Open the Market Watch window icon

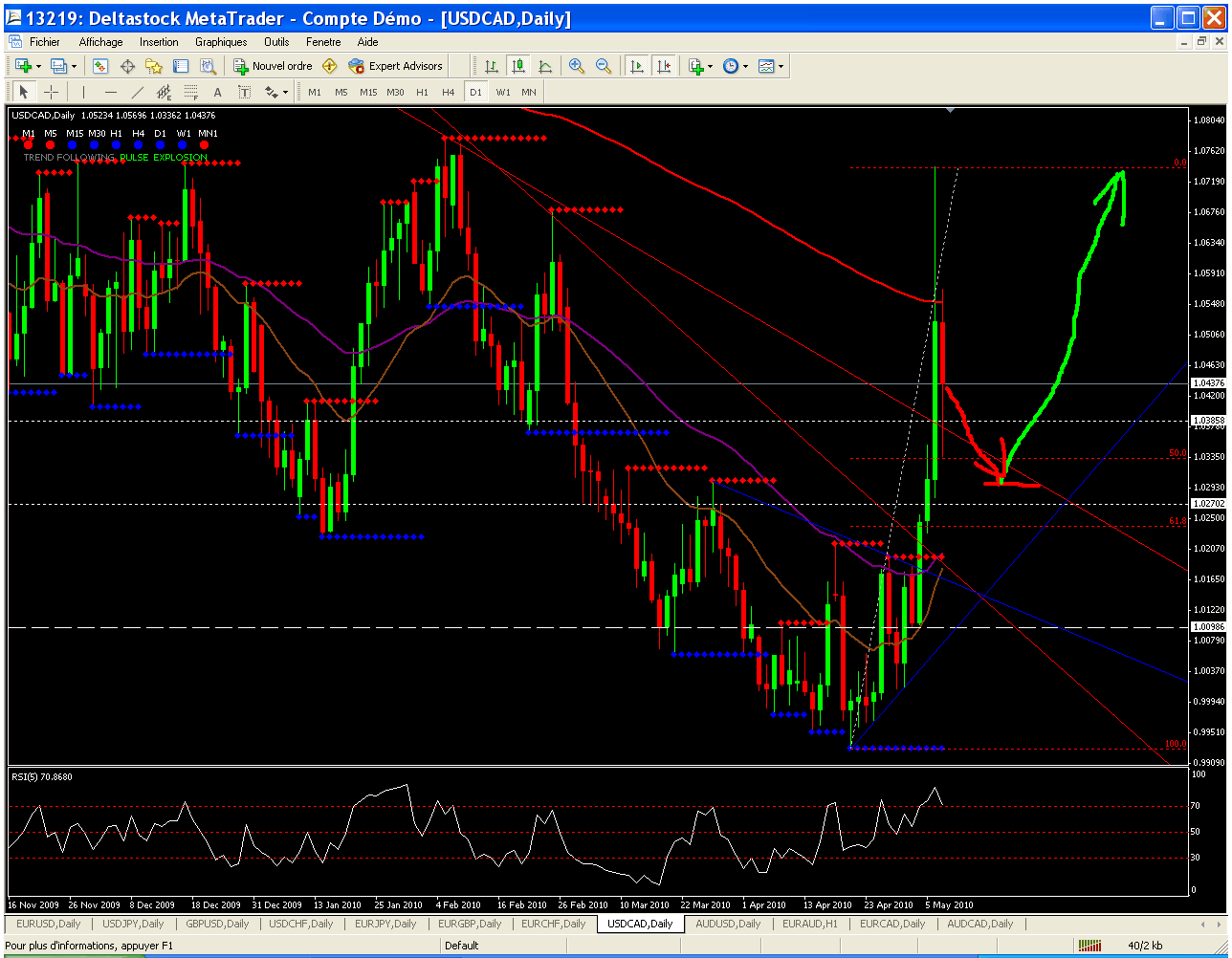pyautogui.click(x=100, y=66)
